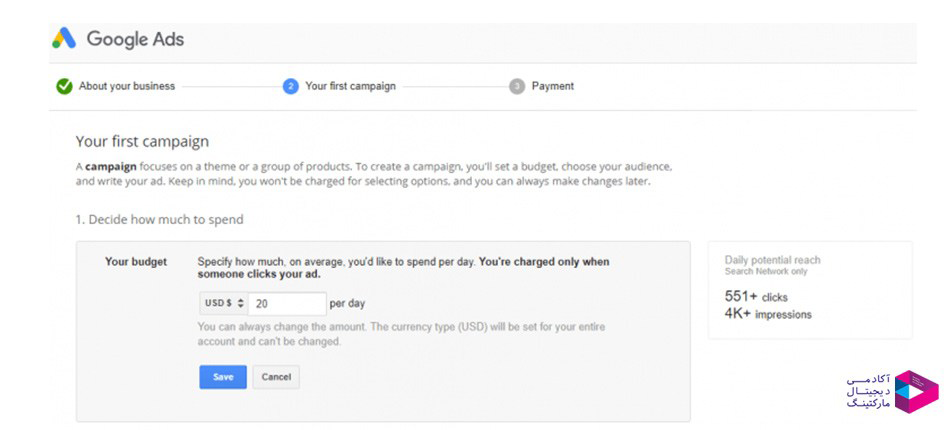Select the Your first campaign step label

pos(350,86)
